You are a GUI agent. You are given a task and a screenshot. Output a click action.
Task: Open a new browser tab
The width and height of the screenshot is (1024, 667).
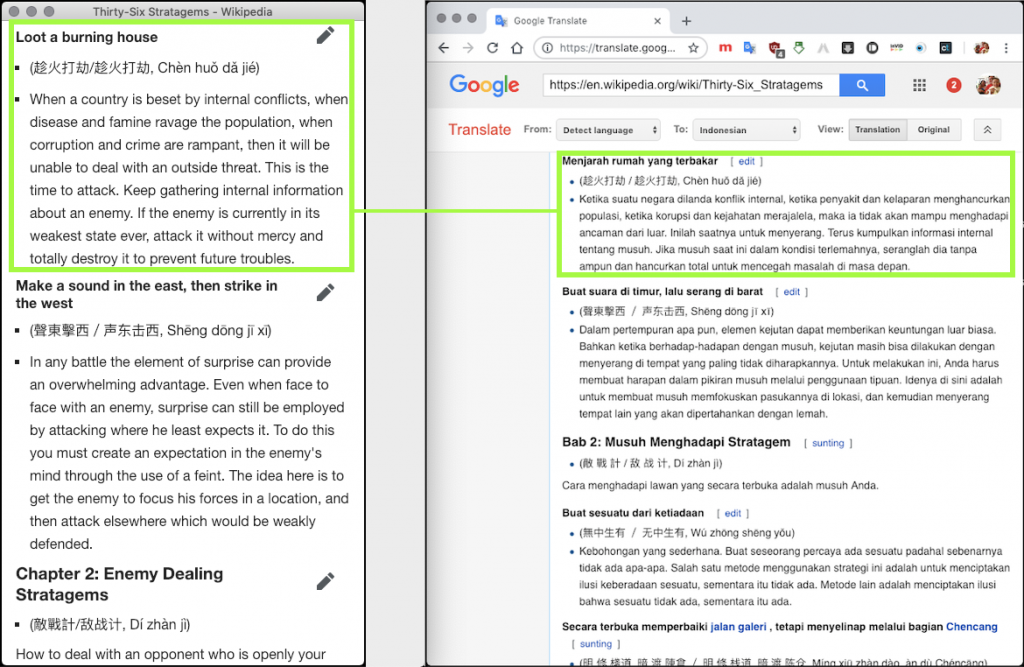coord(686,21)
